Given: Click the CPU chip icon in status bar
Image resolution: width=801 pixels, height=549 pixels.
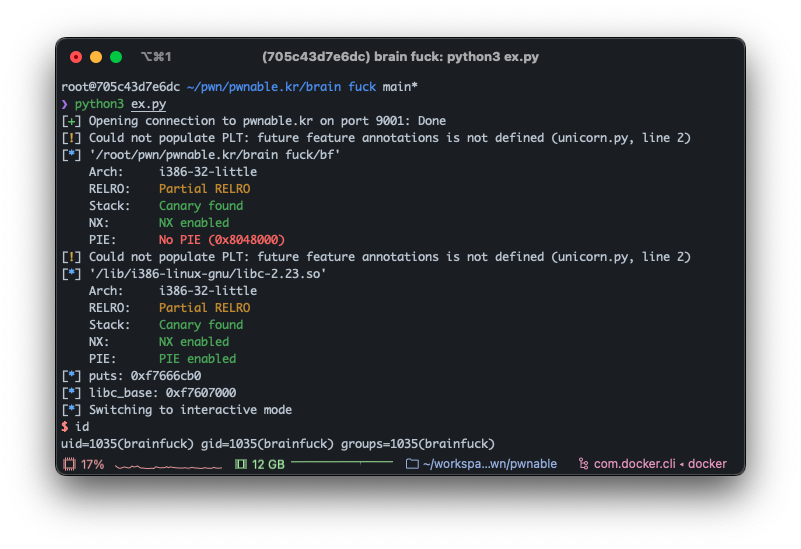Looking at the screenshot, I should pyautogui.click(x=69, y=464).
